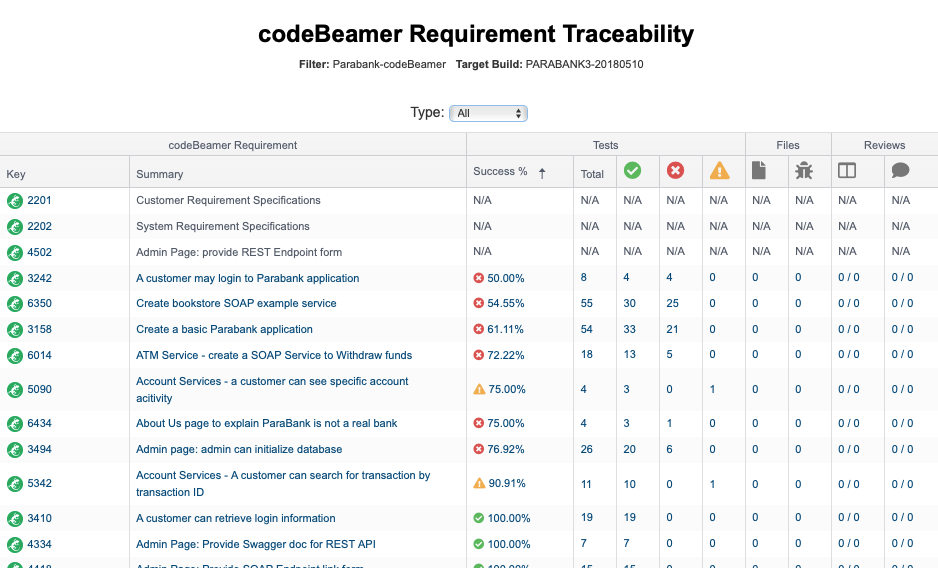
Task: Click codeBeamer icon for requirement 6434
Action: click(x=15, y=424)
